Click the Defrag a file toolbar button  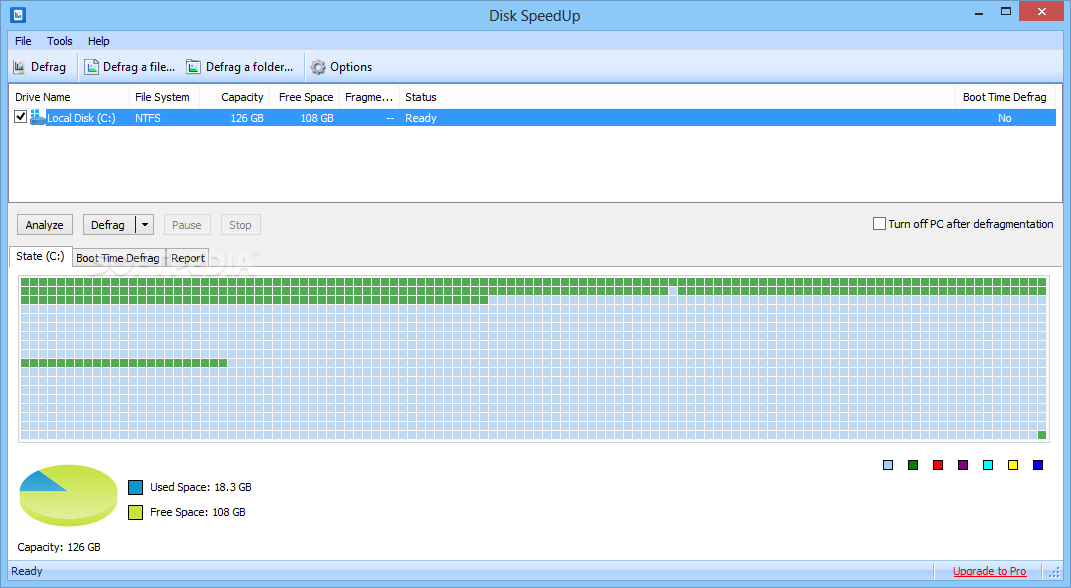(x=129, y=67)
